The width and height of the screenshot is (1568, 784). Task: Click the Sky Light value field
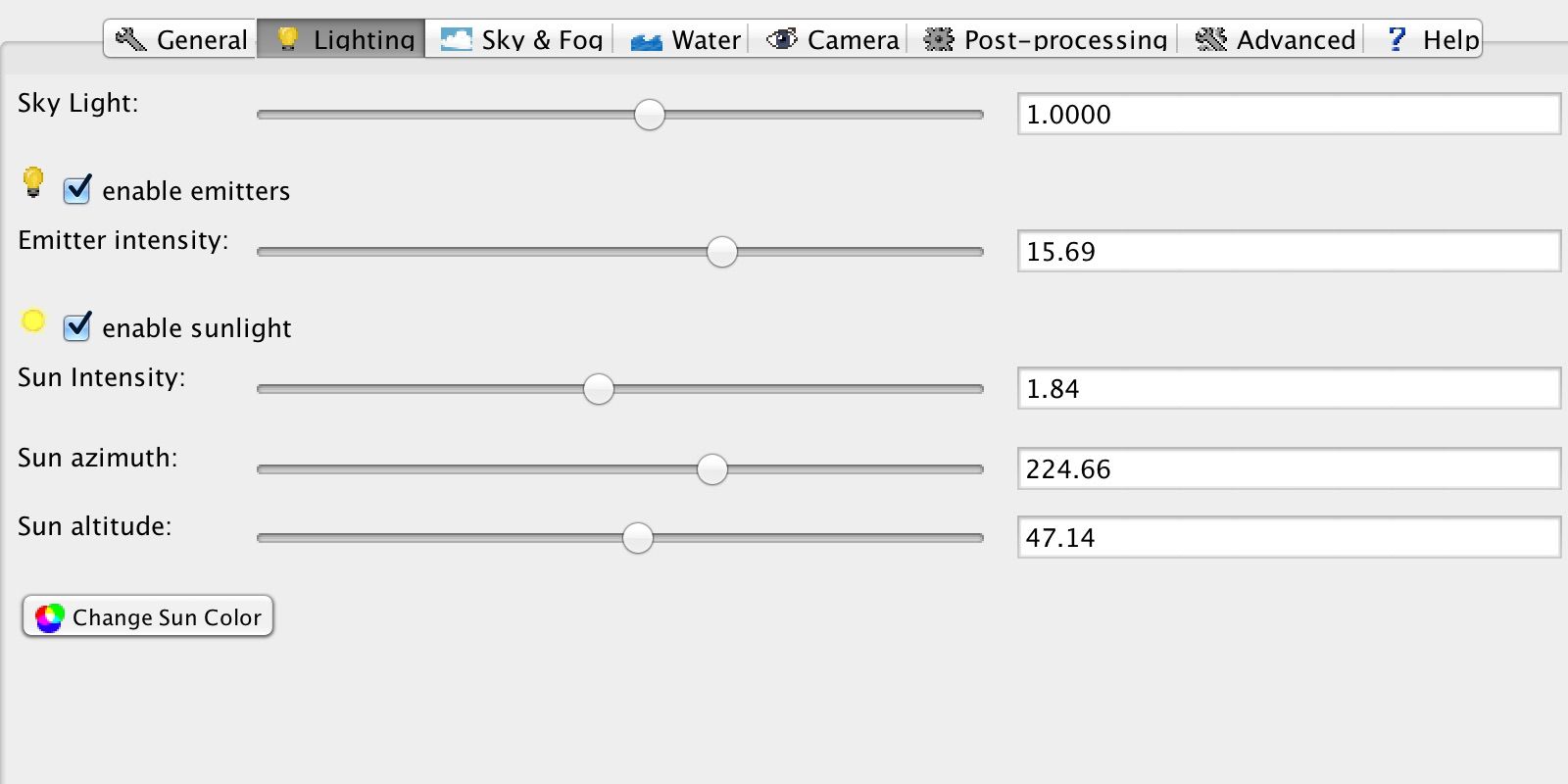pyautogui.click(x=1288, y=115)
